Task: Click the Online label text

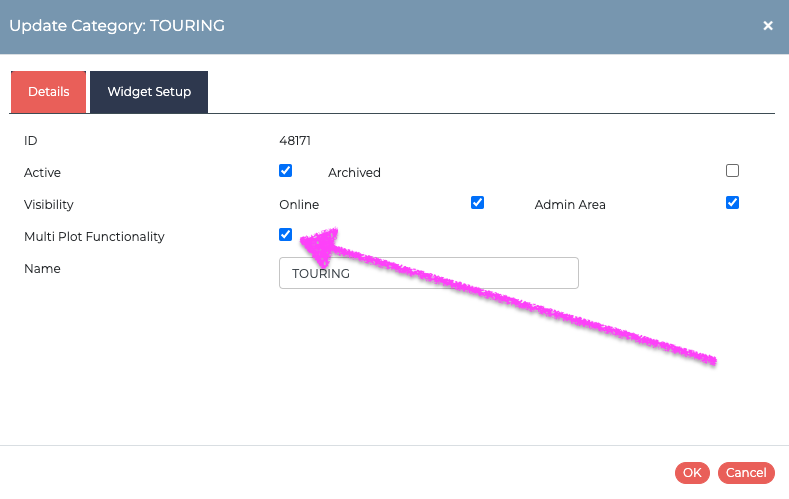Action: pyautogui.click(x=299, y=205)
